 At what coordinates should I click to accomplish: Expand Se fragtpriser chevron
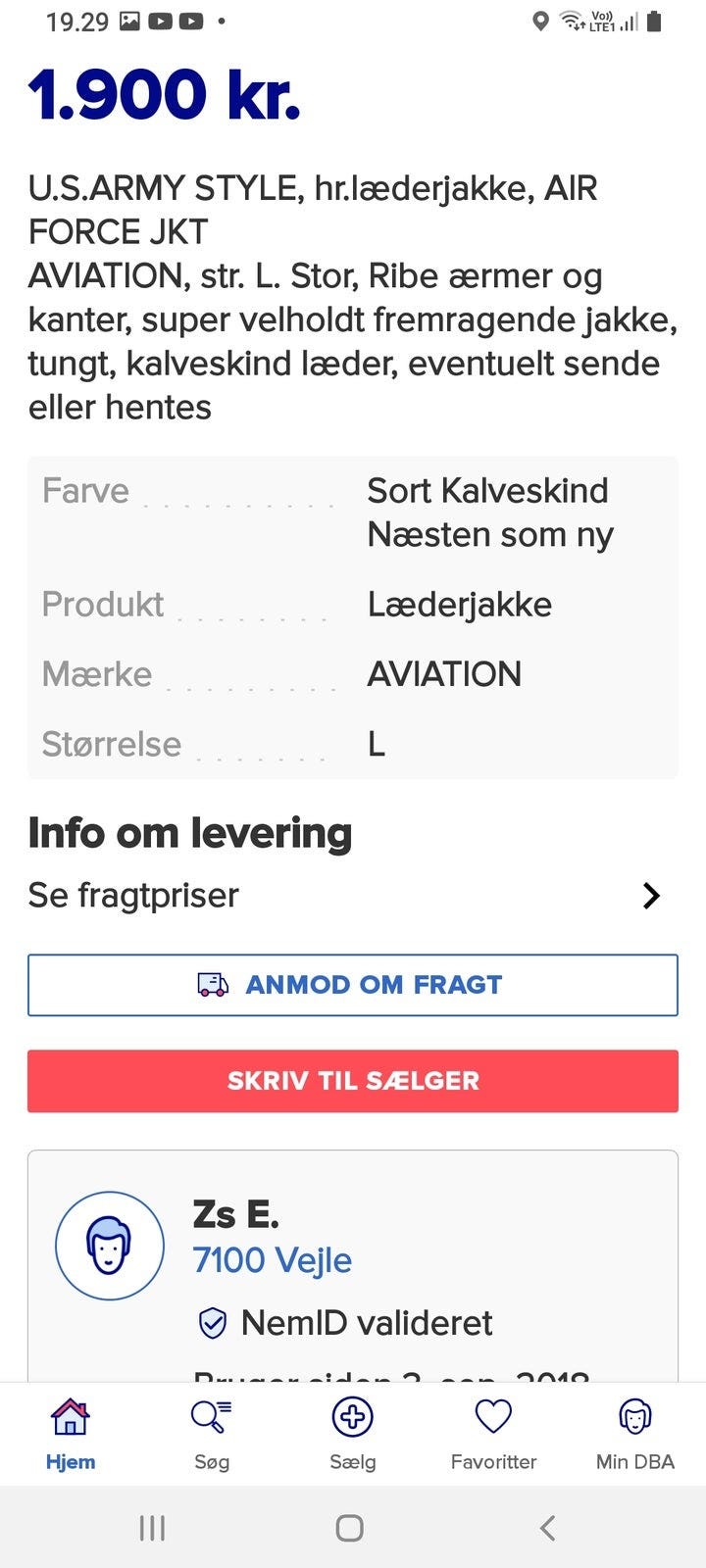pos(651,896)
